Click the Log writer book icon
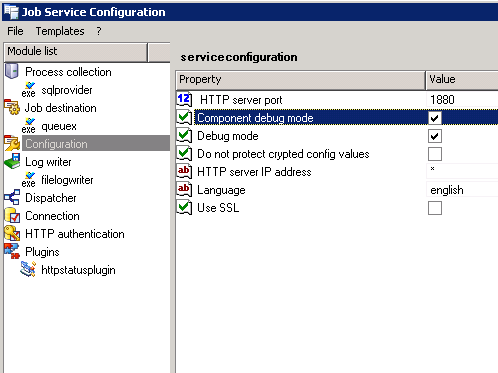 click(x=12, y=161)
